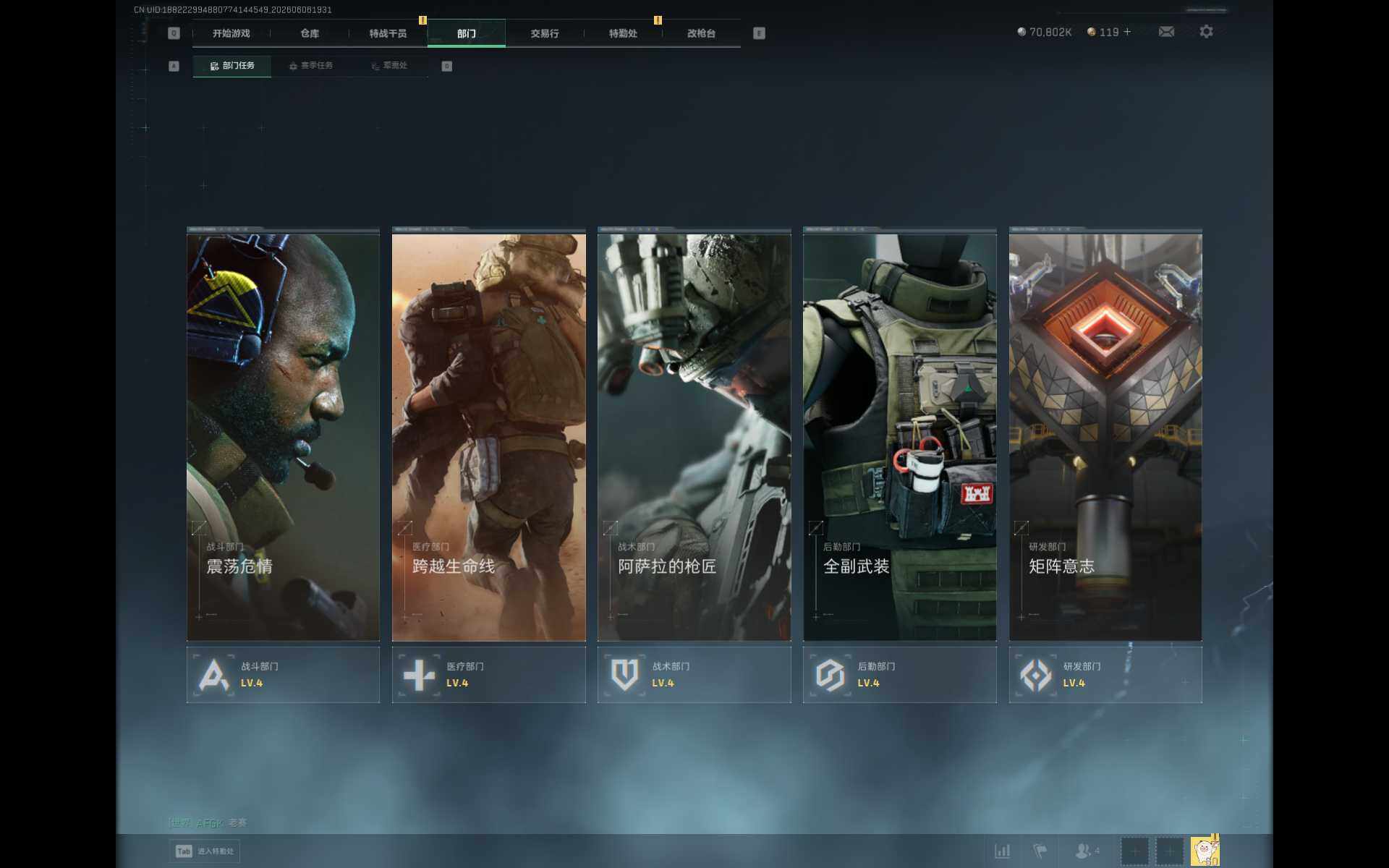Click the yellow alert badge above 特勤处
1389x868 pixels.
658,20
